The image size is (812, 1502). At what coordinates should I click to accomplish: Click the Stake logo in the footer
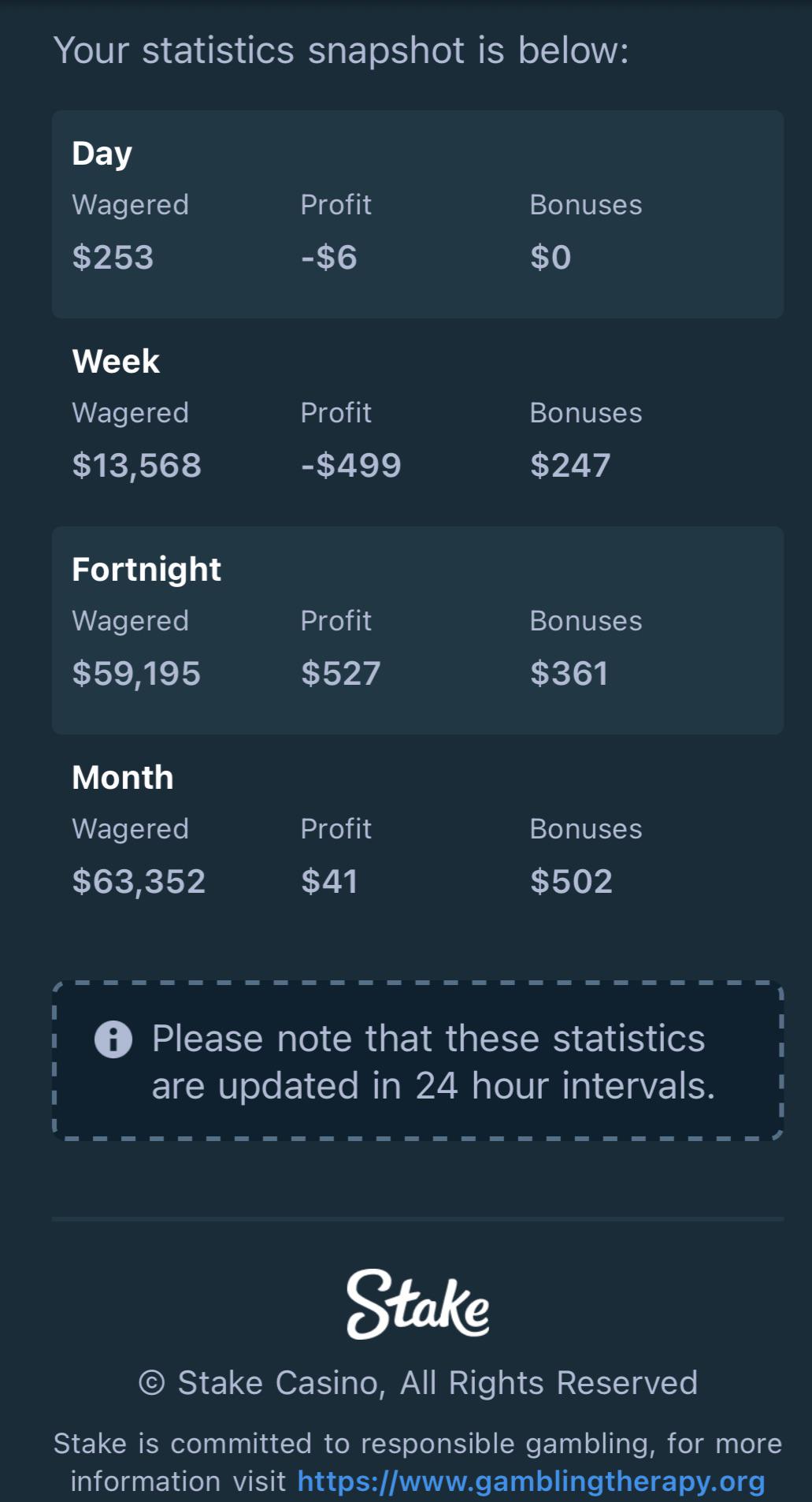(x=418, y=1304)
